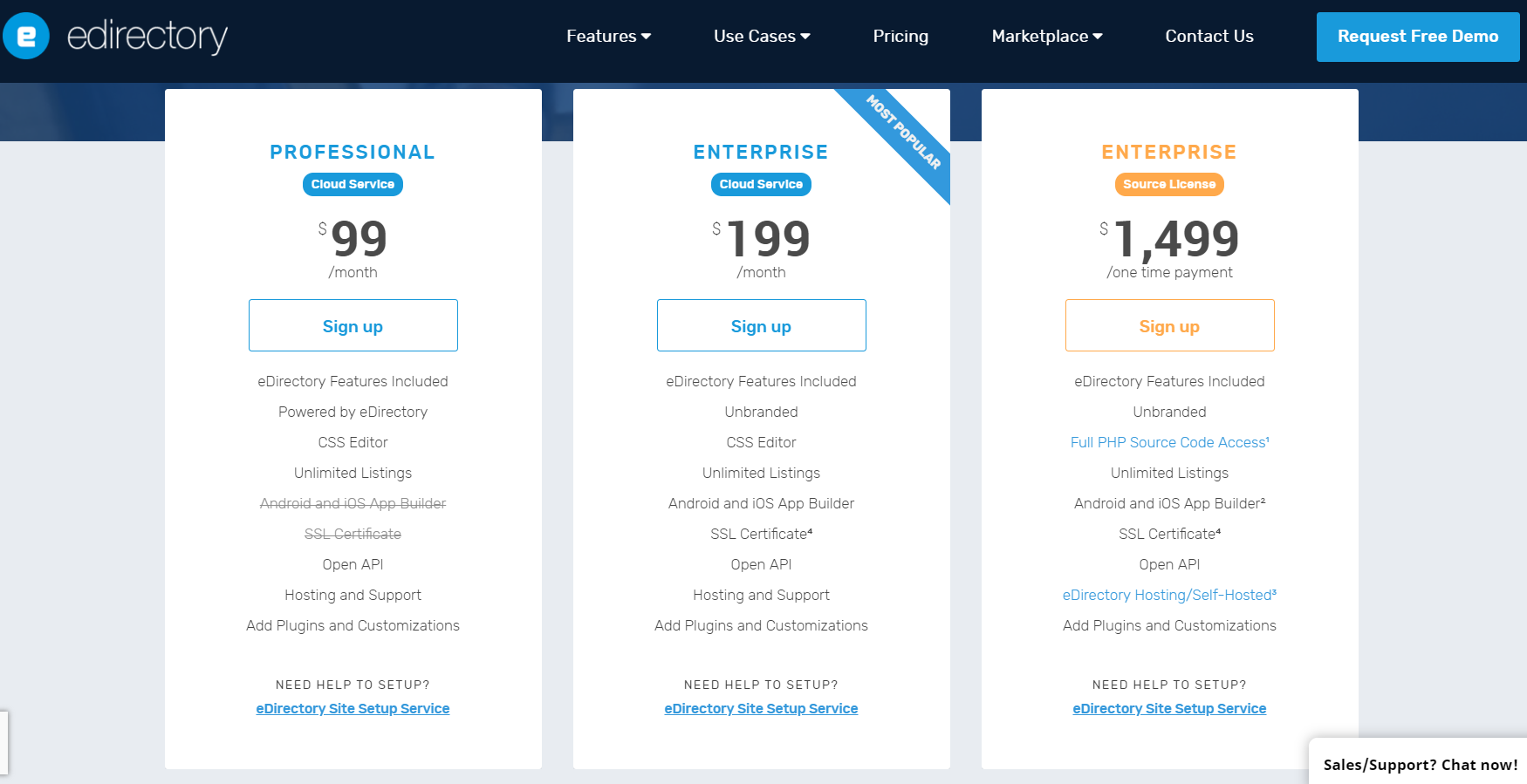Click 'Unbranded' in $199 Enterprise plan
Image resolution: width=1527 pixels, height=784 pixels.
(x=762, y=412)
